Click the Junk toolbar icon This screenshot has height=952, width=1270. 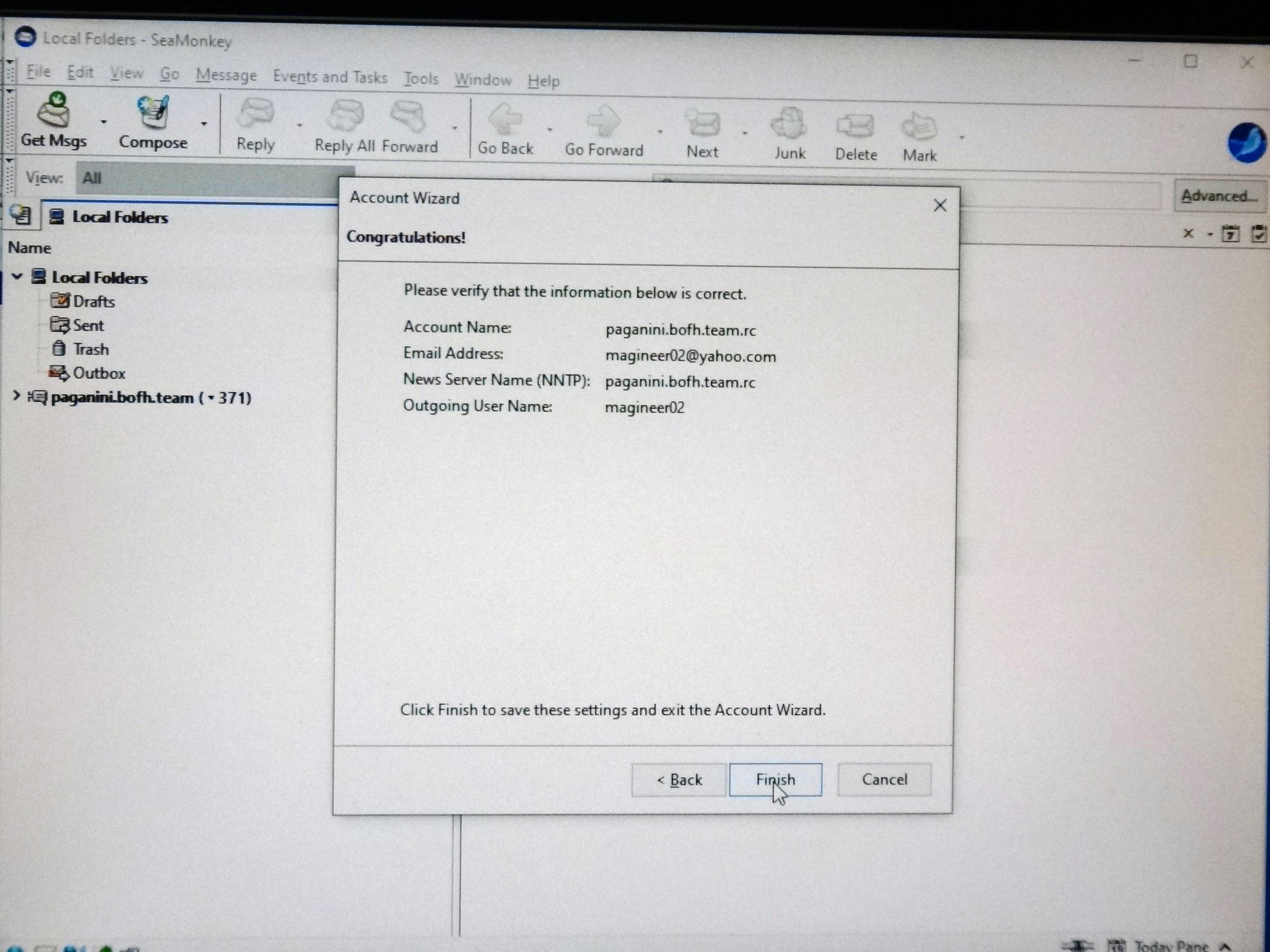point(789,124)
